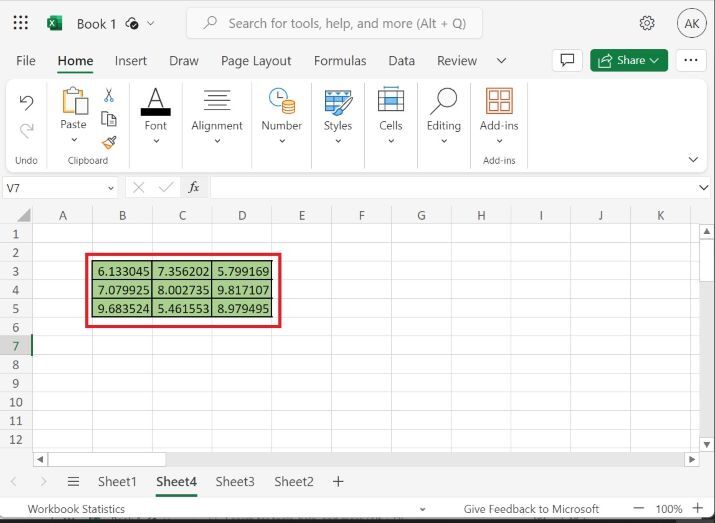Open the Alignment group icon

click(217, 100)
